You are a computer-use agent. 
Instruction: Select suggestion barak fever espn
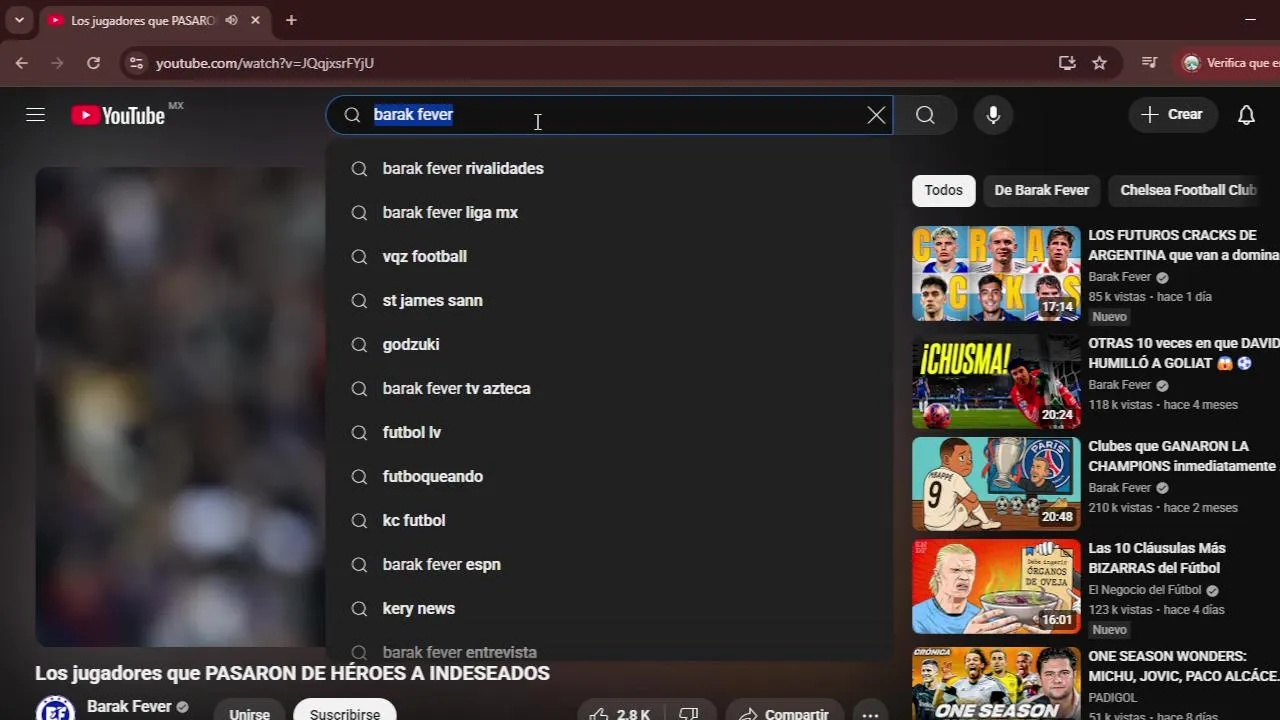[x=609, y=564]
